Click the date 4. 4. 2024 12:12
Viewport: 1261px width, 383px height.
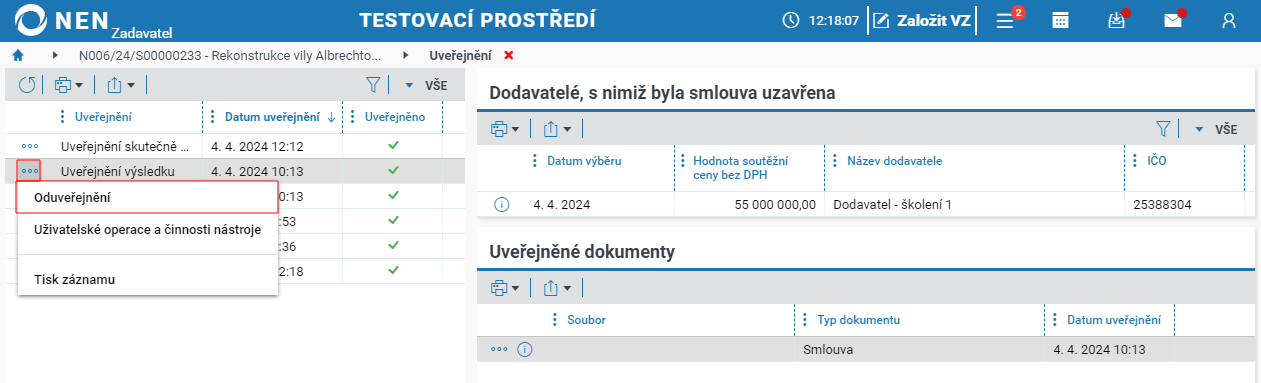point(257,146)
